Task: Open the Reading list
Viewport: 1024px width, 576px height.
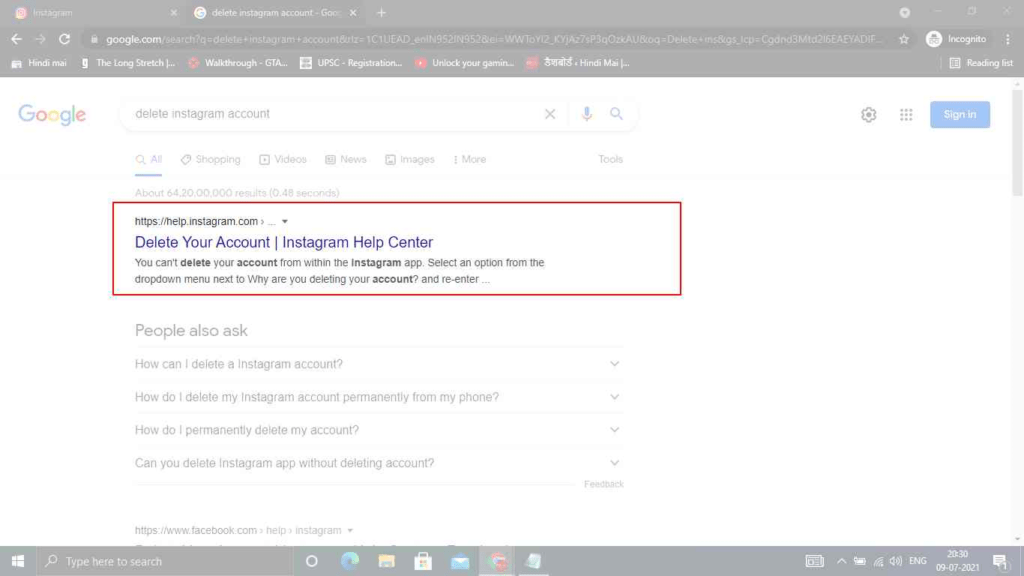Action: 981,63
